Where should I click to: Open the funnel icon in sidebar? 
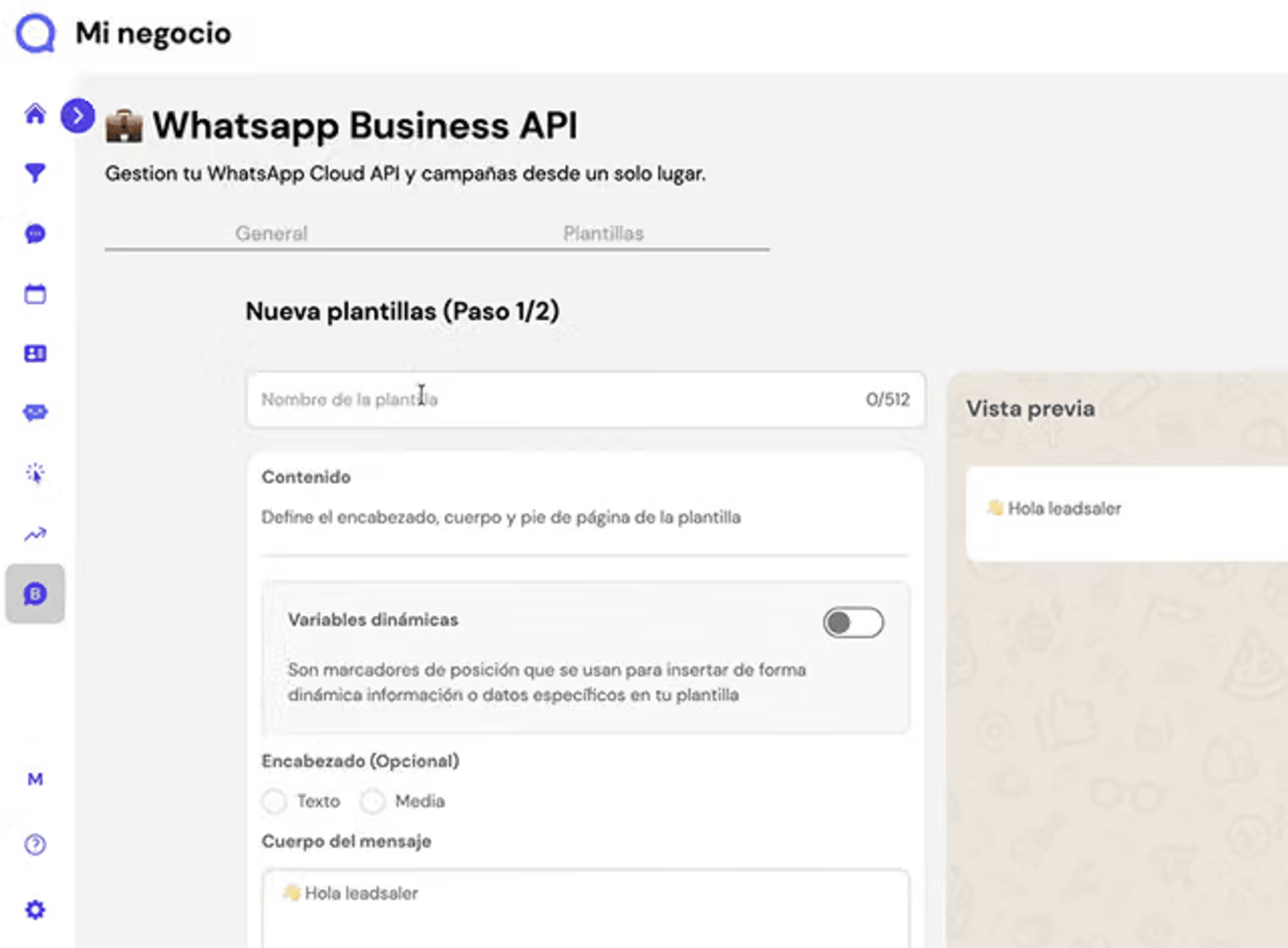point(35,173)
